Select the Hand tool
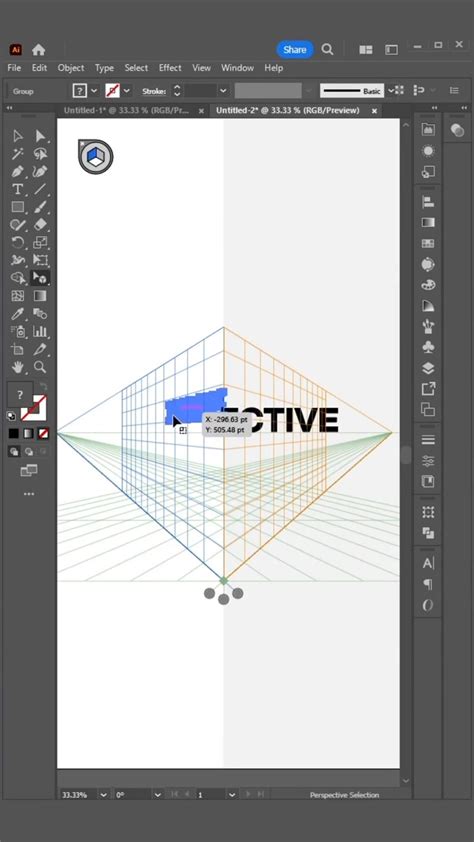Image resolution: width=474 pixels, height=842 pixels. click(18, 367)
